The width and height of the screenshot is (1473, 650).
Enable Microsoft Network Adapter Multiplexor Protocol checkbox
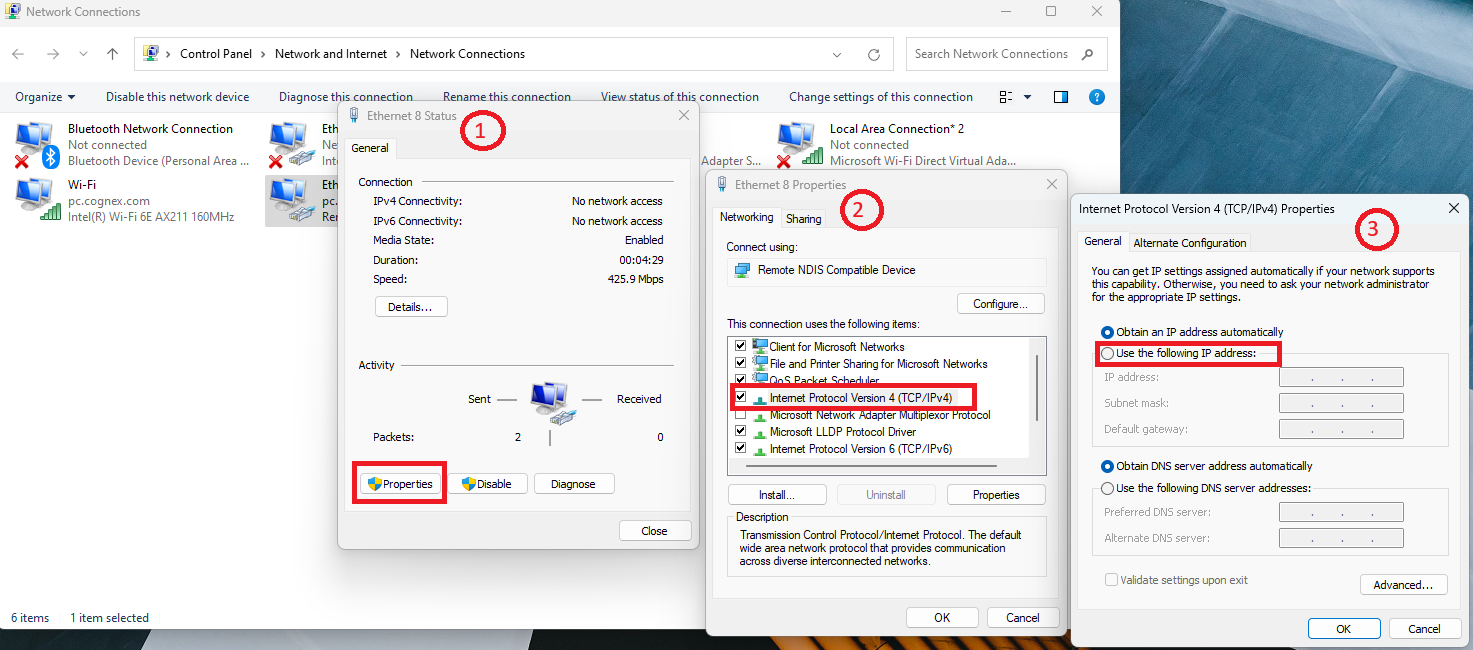click(740, 415)
